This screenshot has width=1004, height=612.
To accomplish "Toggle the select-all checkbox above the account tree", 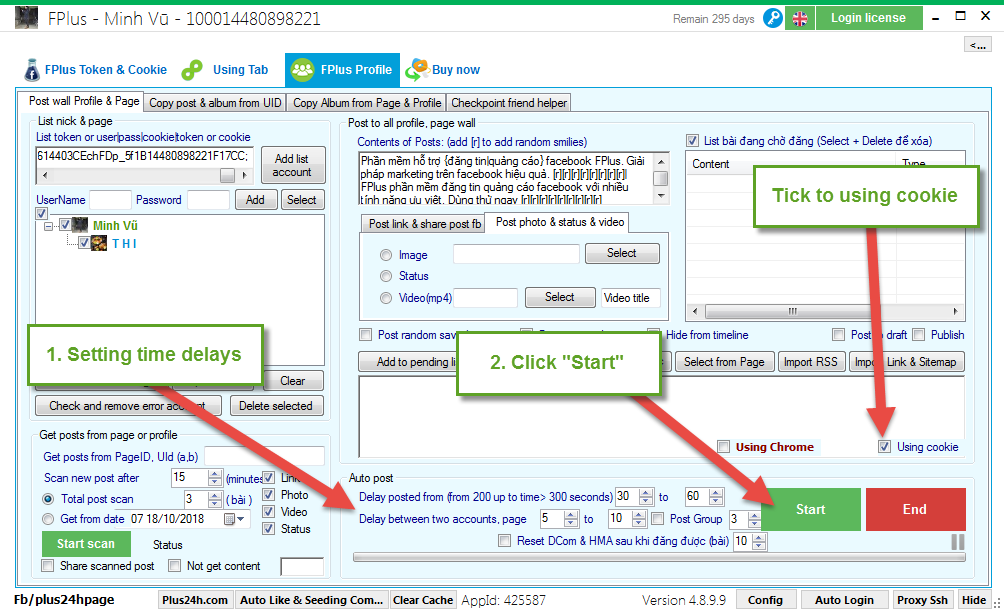I will pyautogui.click(x=42, y=213).
